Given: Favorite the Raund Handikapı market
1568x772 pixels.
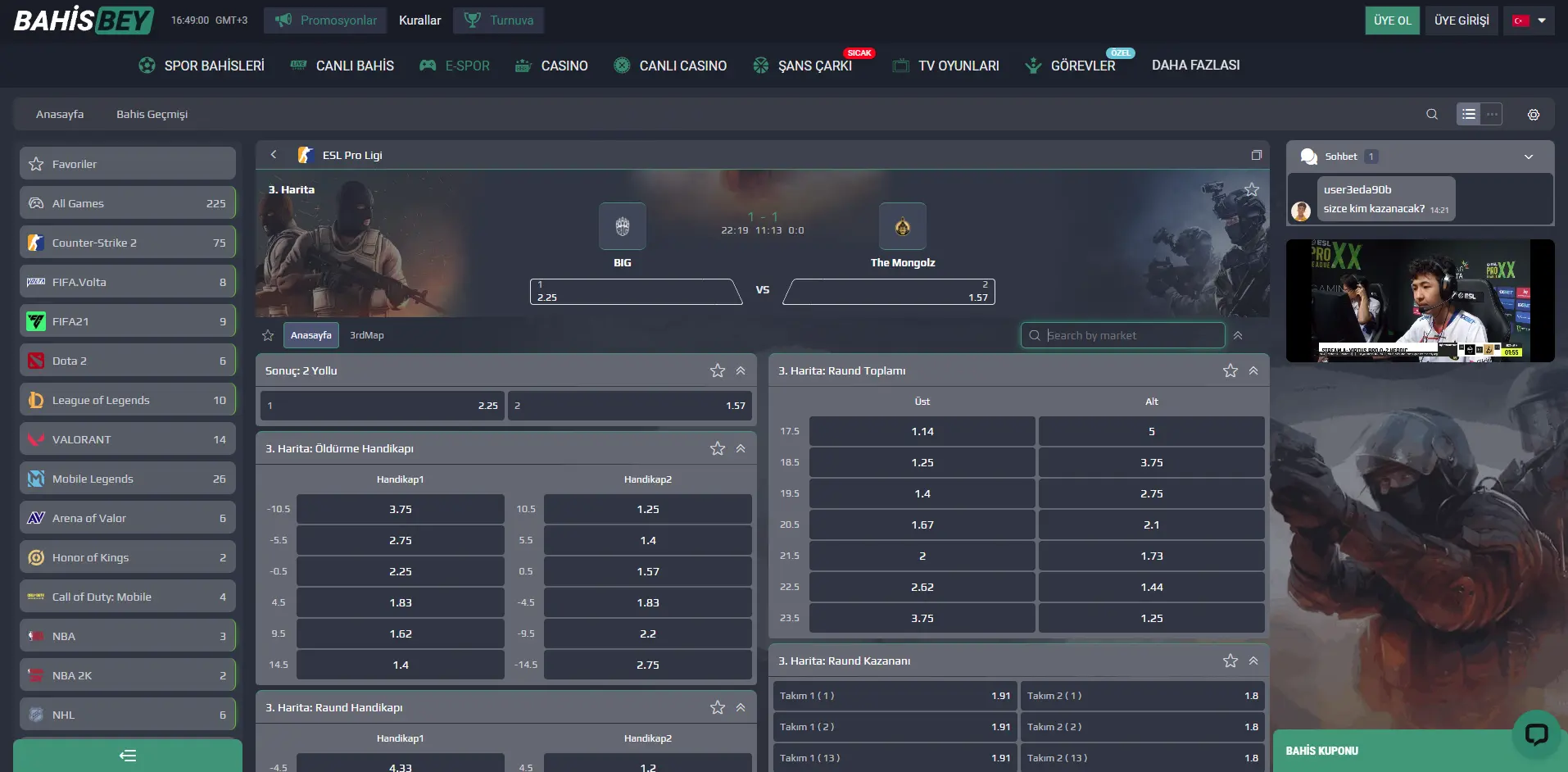Looking at the screenshot, I should (x=718, y=707).
